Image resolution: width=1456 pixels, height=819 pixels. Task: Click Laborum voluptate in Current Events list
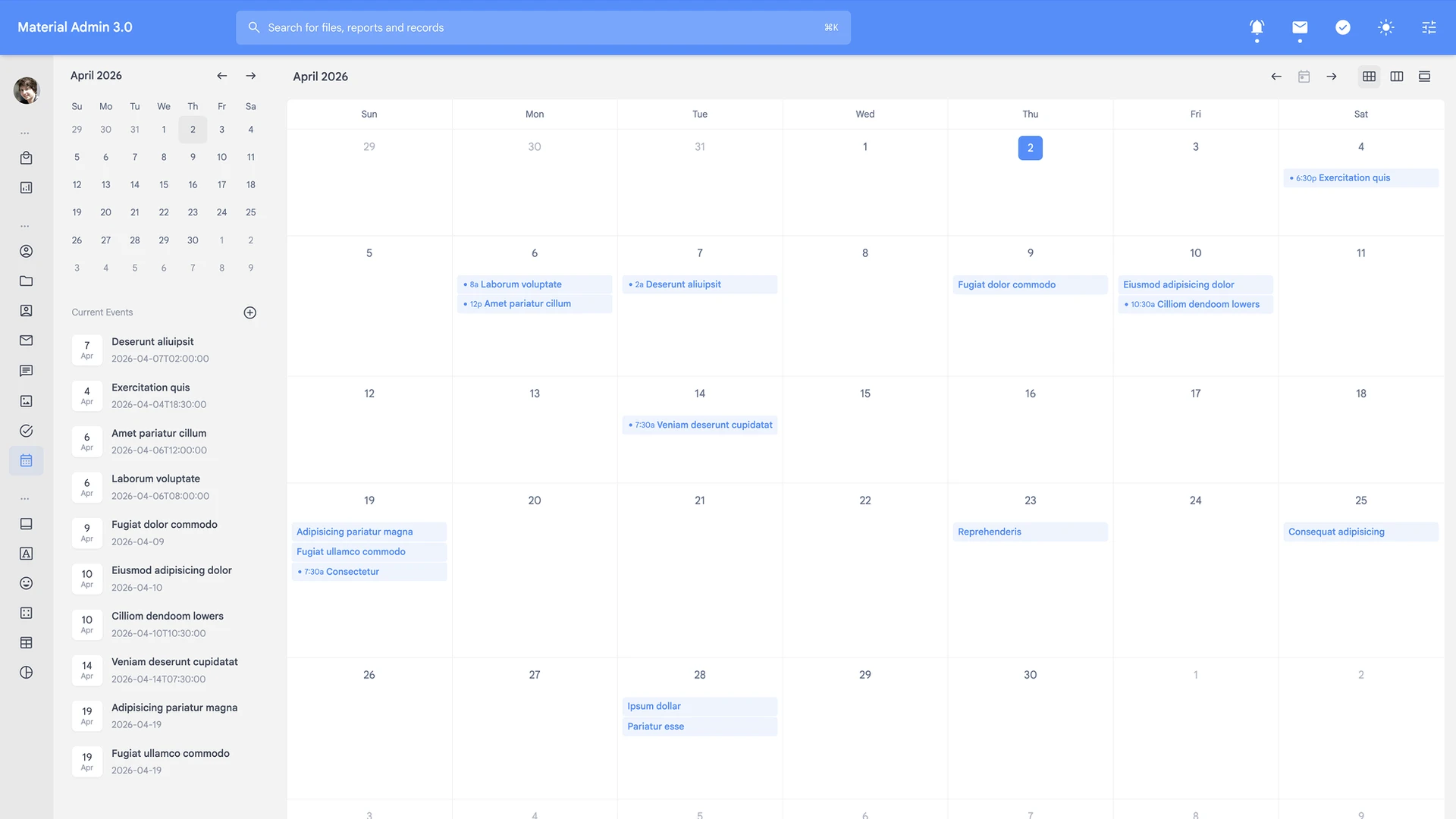point(155,479)
